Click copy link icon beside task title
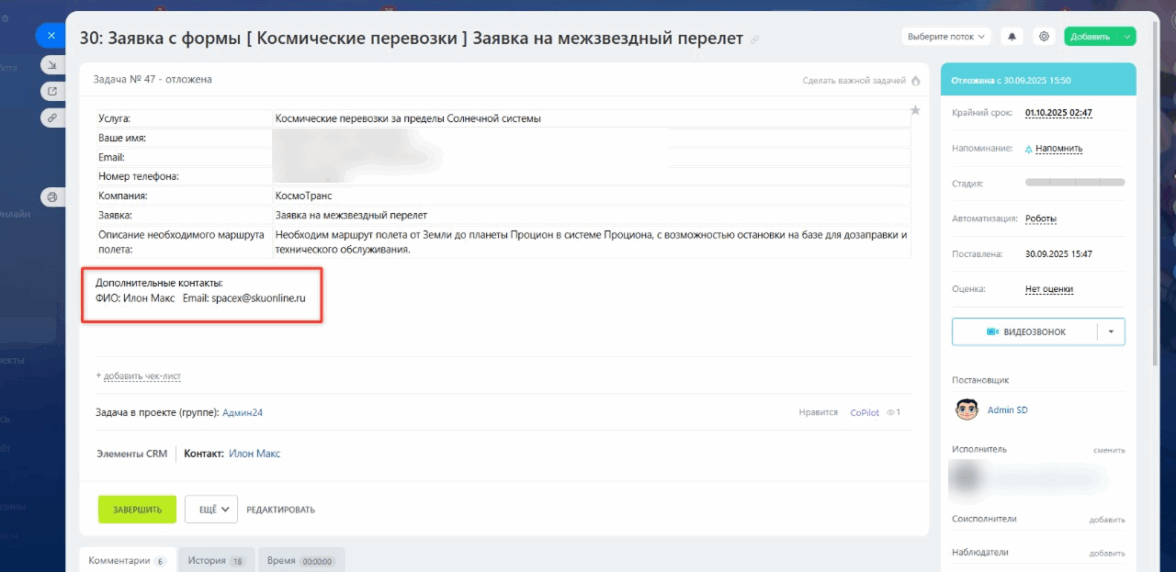The height and width of the screenshot is (572, 1176). coord(754,39)
